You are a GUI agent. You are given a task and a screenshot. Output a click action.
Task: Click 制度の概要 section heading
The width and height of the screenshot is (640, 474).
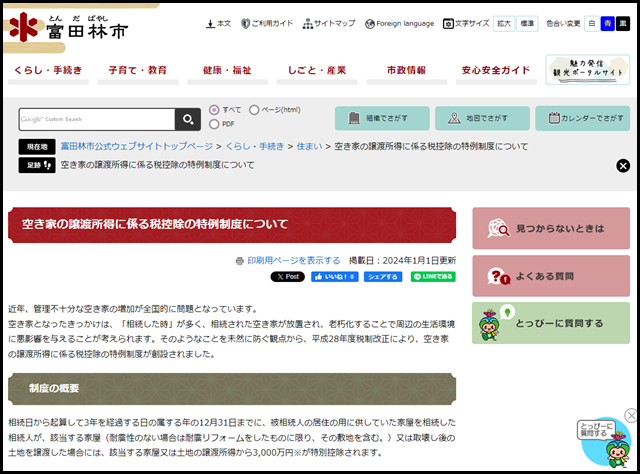pyautogui.click(x=54, y=388)
